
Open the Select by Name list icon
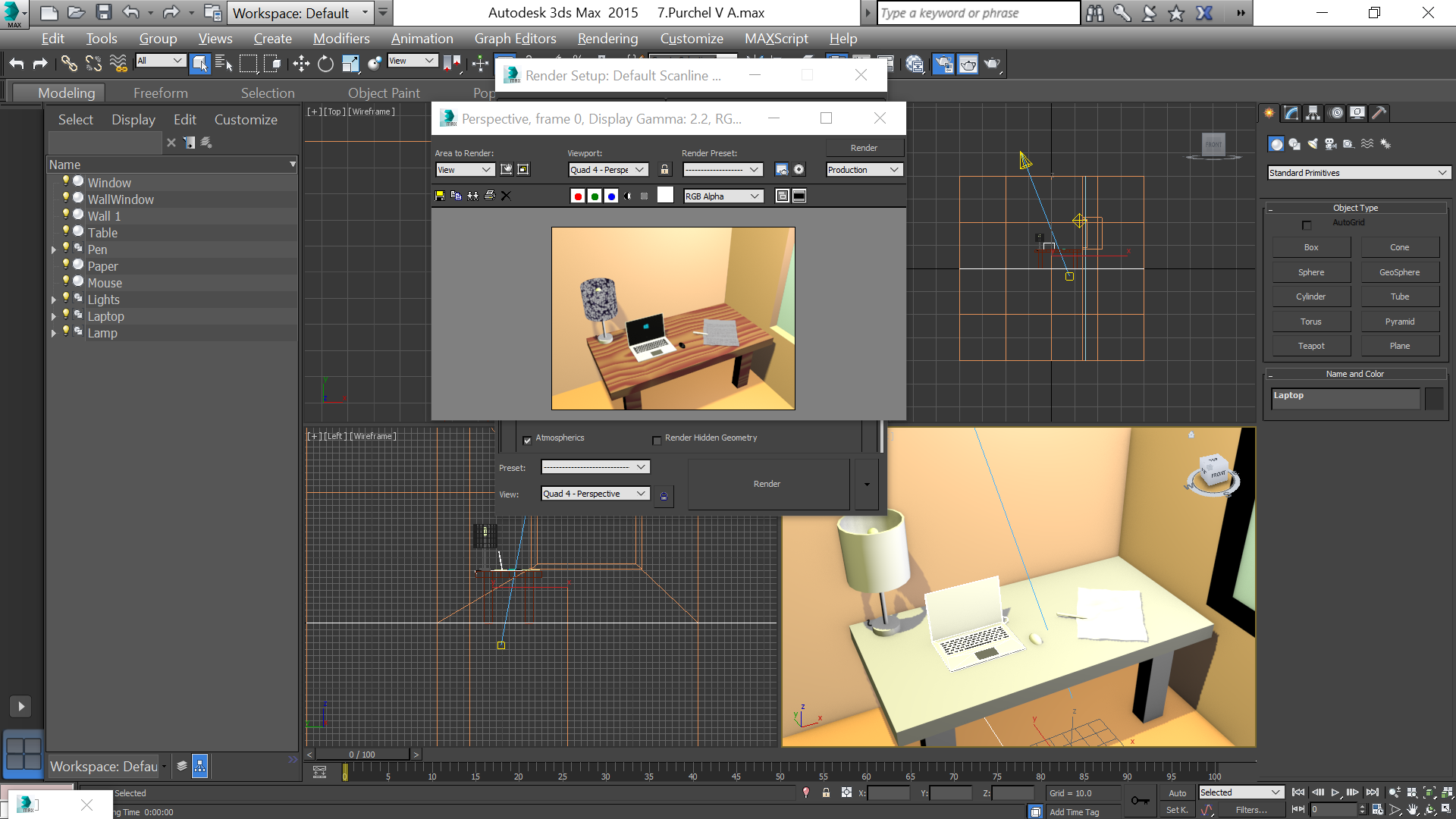pyautogui.click(x=224, y=64)
